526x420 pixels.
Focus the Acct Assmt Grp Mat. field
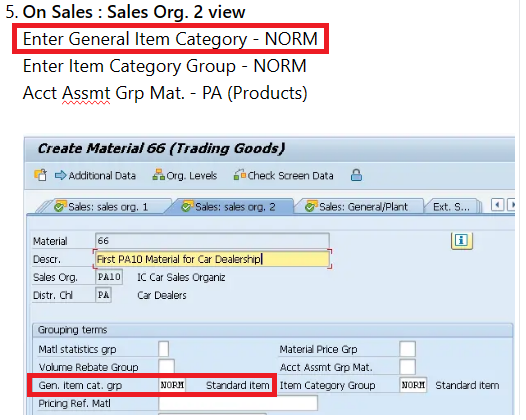click(408, 367)
